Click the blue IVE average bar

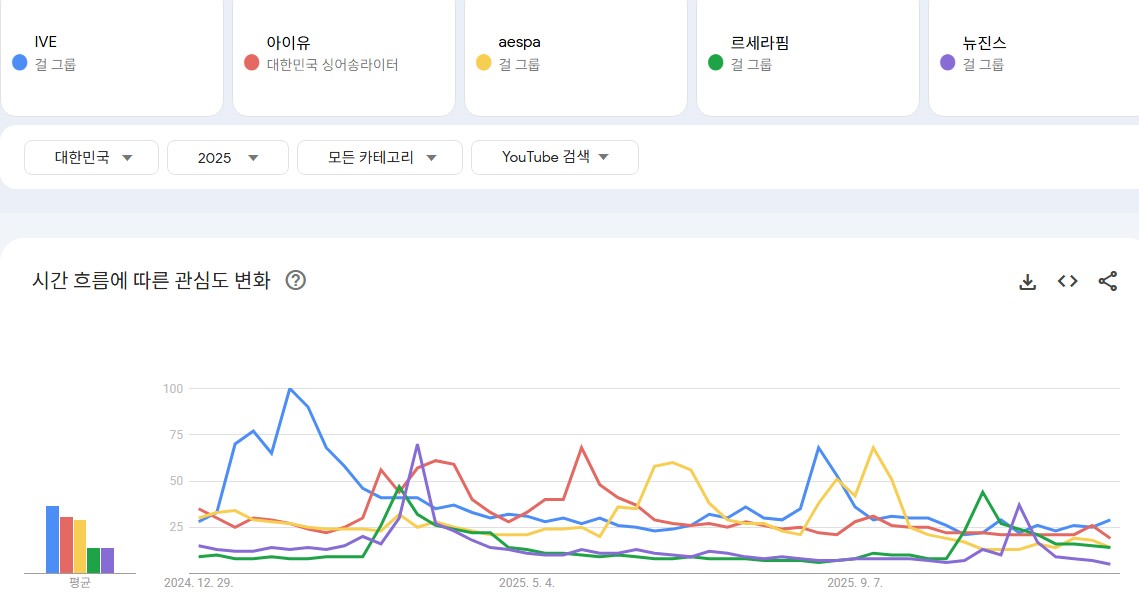click(52, 540)
